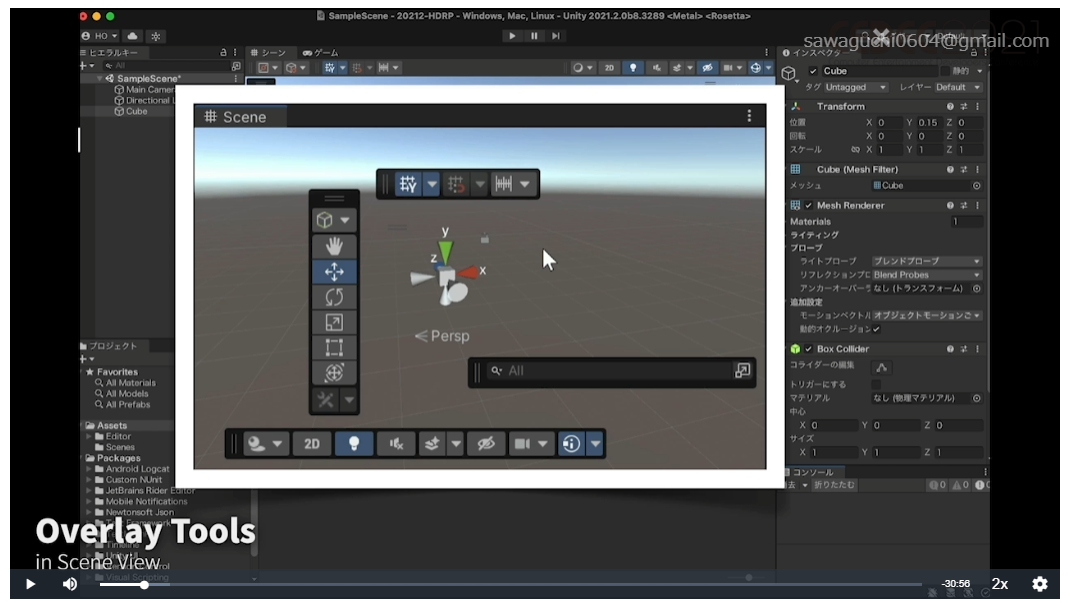Mute scene audio in enlarged overlay toolbar
The width and height of the screenshot is (1070, 603).
[396, 444]
